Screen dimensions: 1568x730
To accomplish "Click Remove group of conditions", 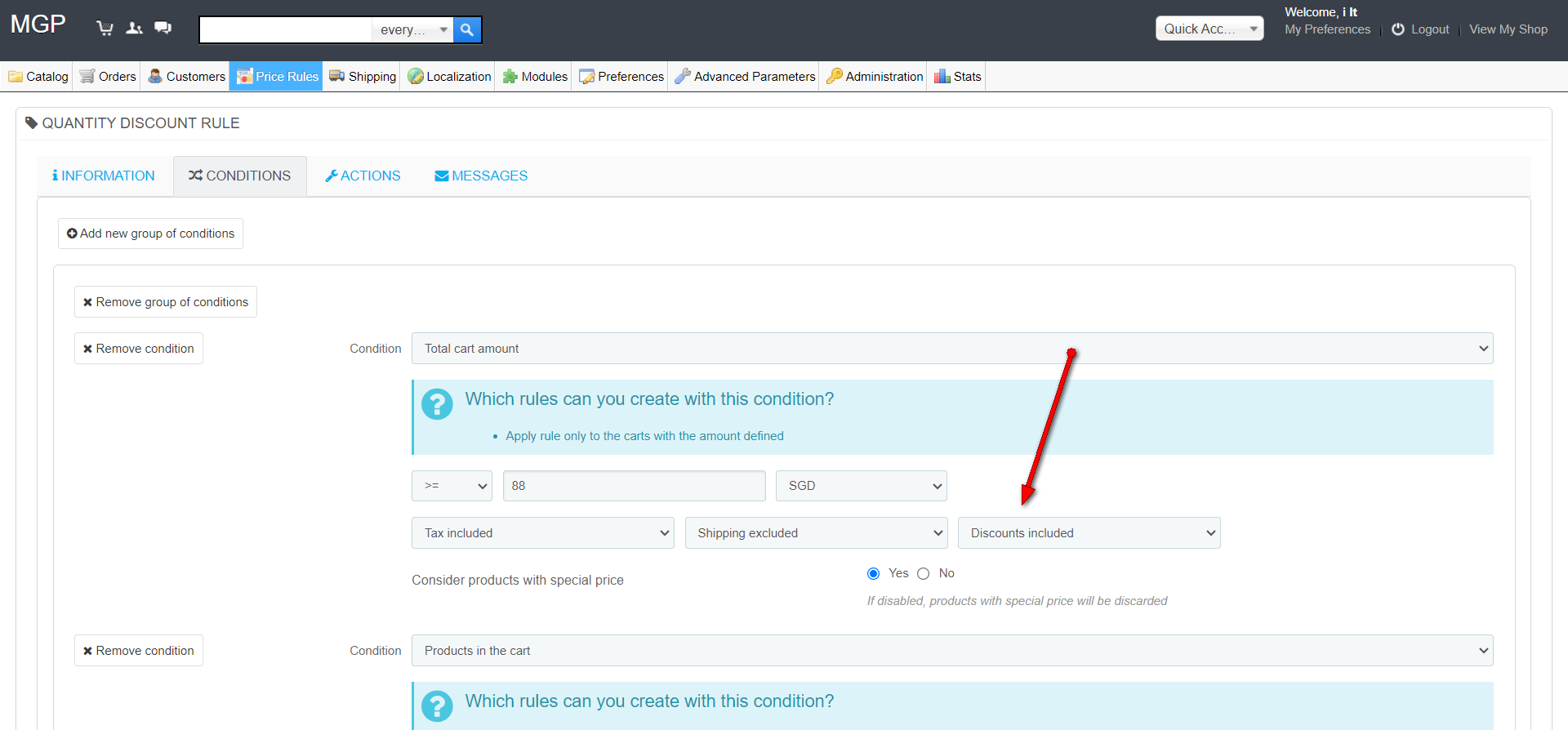I will (166, 302).
